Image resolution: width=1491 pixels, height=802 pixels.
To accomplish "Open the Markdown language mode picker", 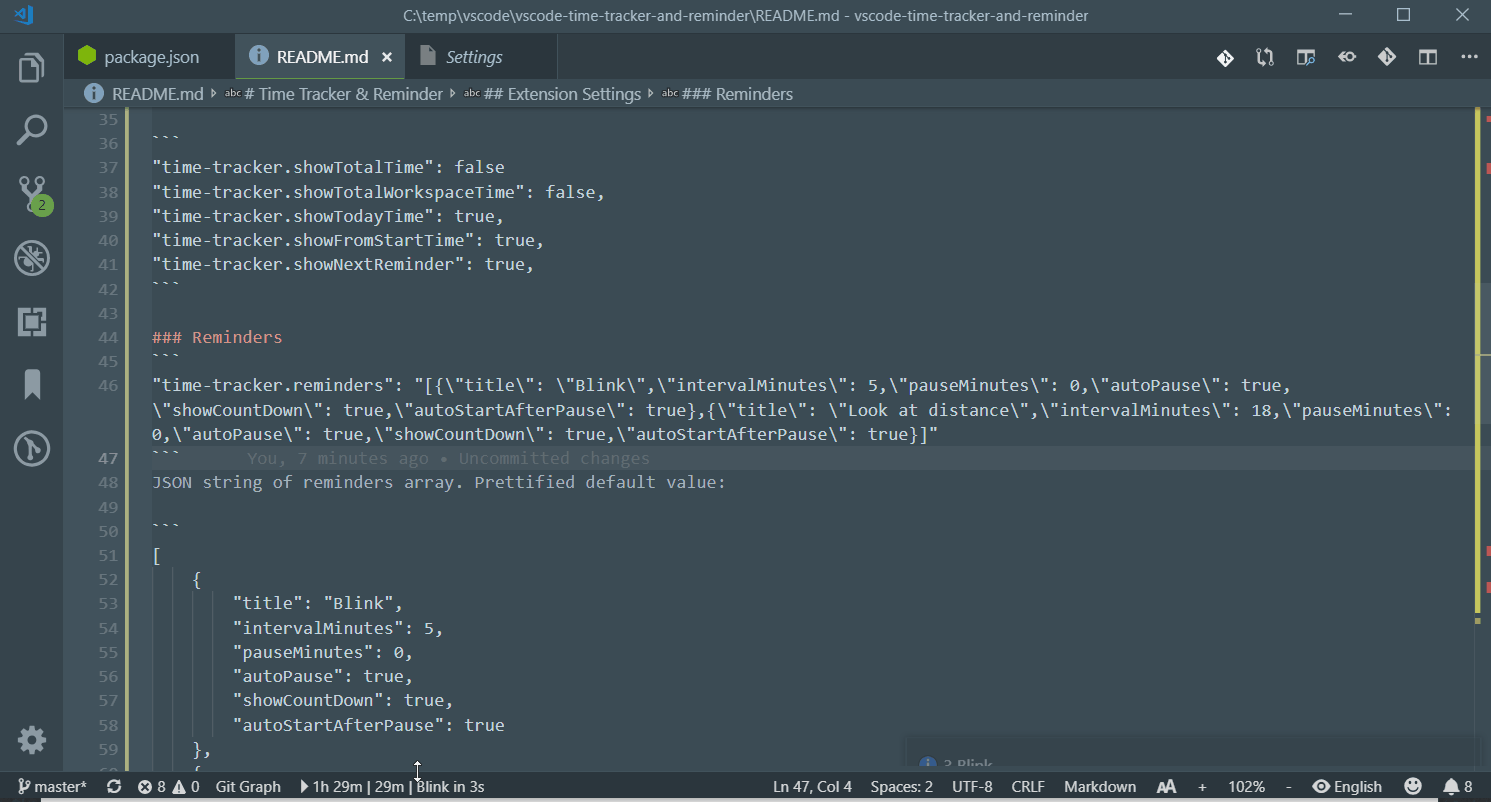I will click(x=1100, y=786).
